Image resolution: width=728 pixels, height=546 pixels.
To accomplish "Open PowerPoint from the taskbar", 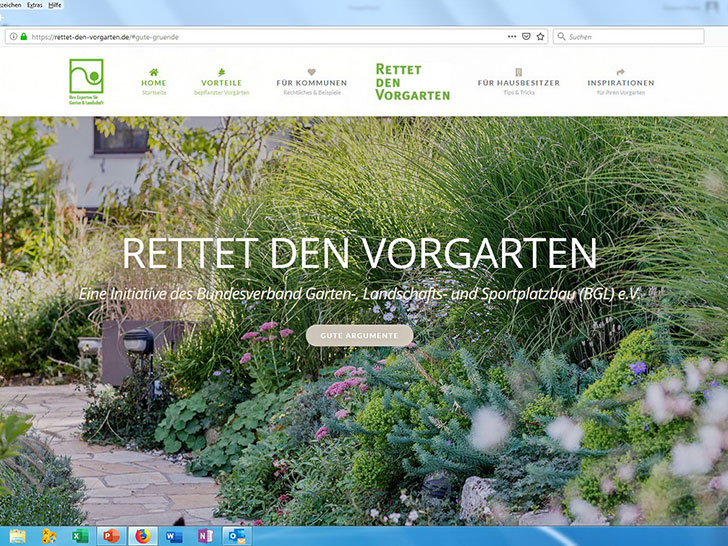I will (111, 536).
